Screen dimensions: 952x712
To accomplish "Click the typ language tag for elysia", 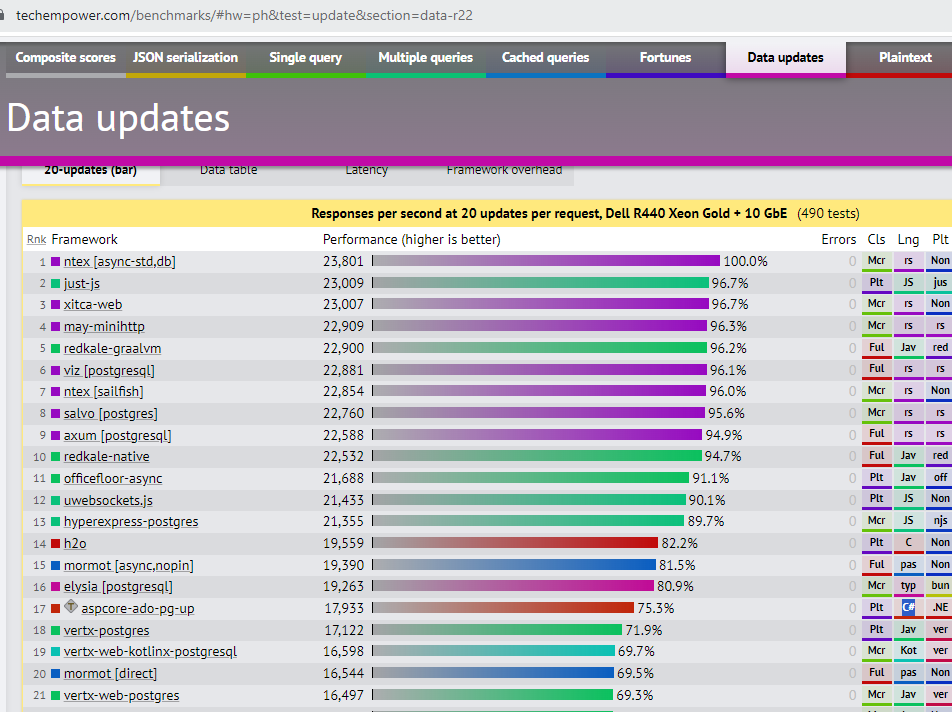I will point(908,586).
